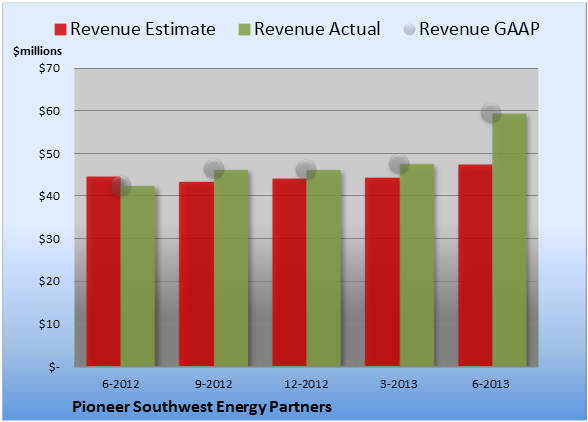Image resolution: width=588 pixels, height=422 pixels.
Task: Click the '6-2012' x-axis label
Action: 121,384
